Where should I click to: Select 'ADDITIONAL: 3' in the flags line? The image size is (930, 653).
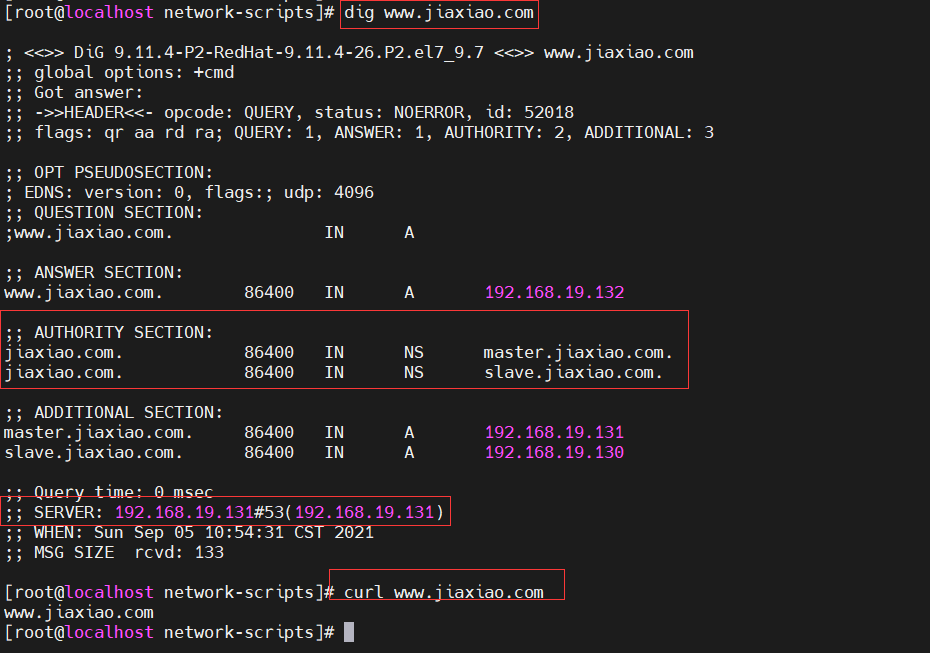tap(649, 133)
